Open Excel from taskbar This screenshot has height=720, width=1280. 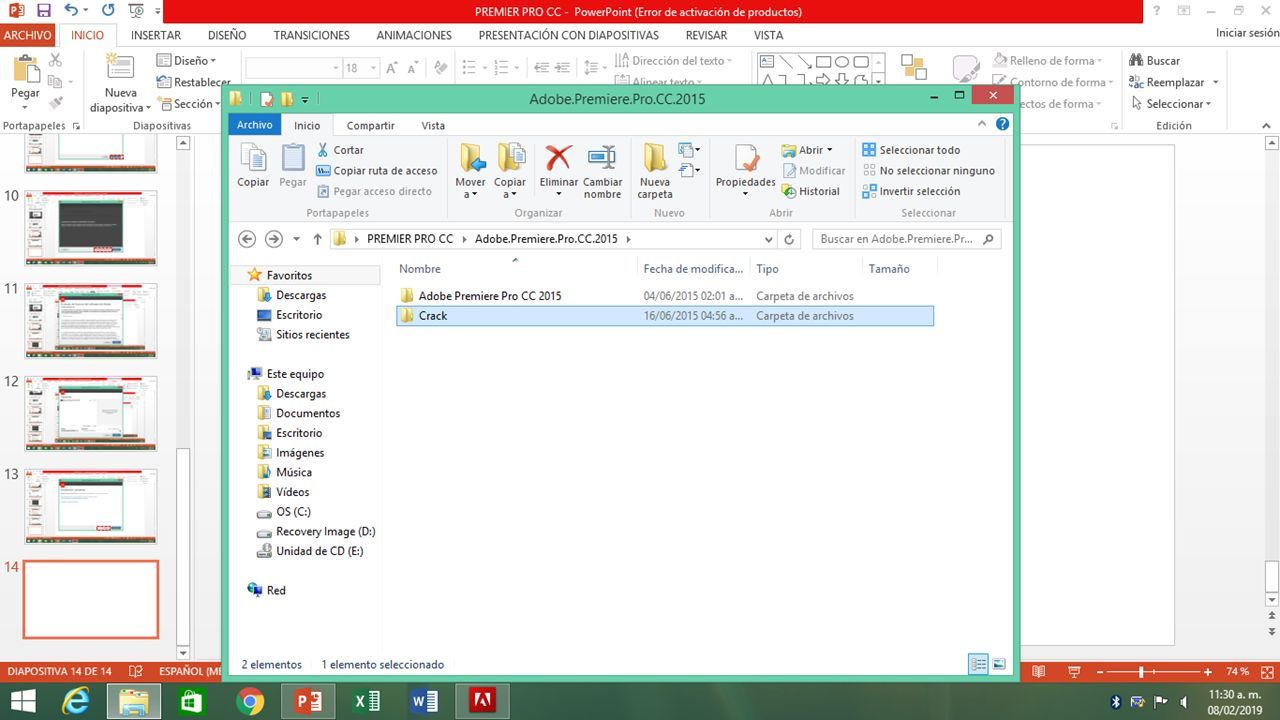point(366,701)
